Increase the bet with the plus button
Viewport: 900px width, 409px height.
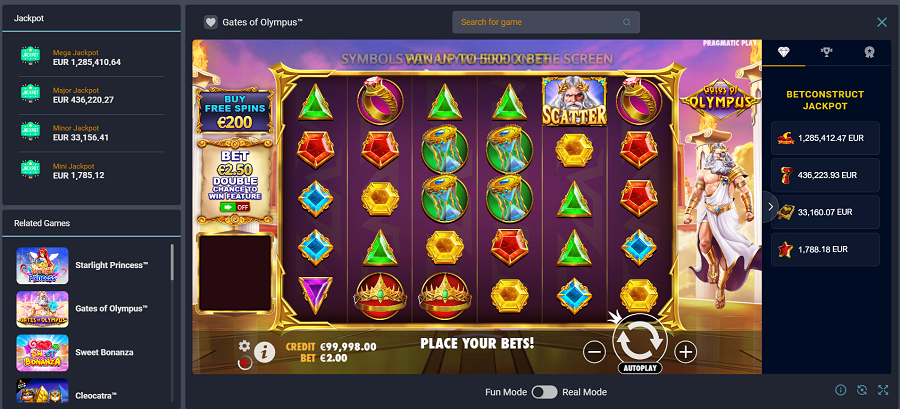click(x=685, y=352)
